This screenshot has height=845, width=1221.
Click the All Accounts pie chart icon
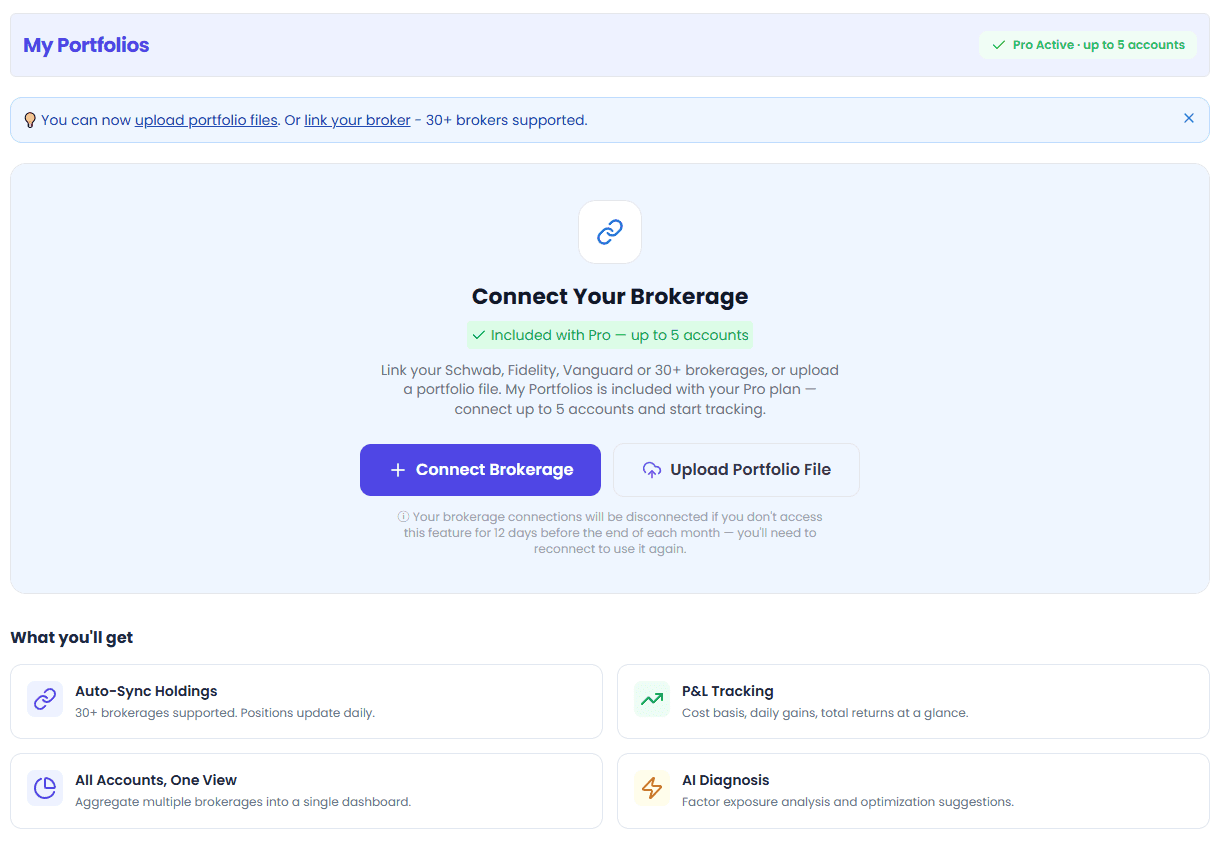(x=45, y=788)
